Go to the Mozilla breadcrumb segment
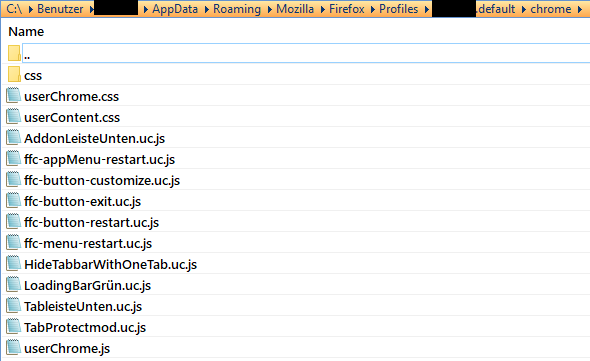The height and width of the screenshot is (361, 590). pyautogui.click(x=295, y=9)
